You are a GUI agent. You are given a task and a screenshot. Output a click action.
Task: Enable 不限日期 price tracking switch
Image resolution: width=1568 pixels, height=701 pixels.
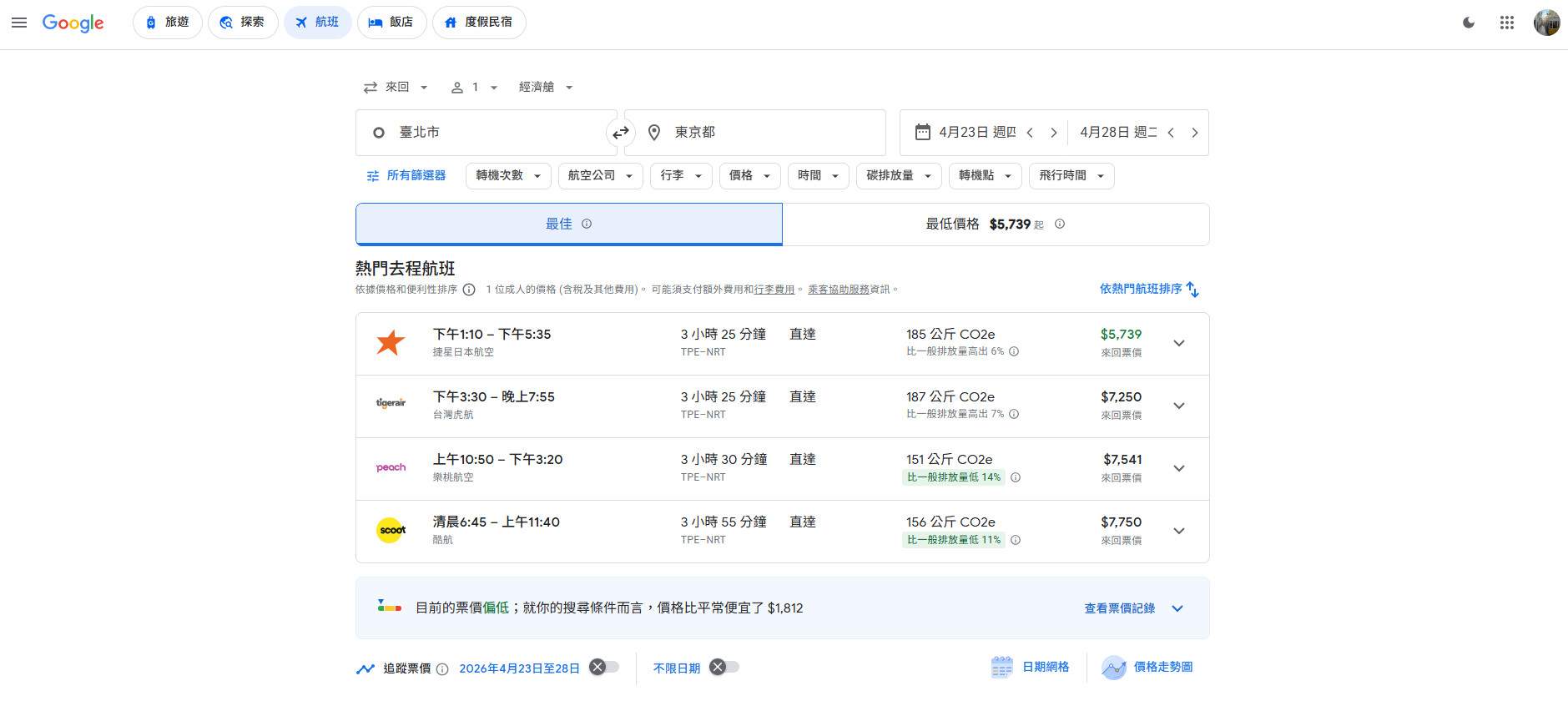(724, 667)
